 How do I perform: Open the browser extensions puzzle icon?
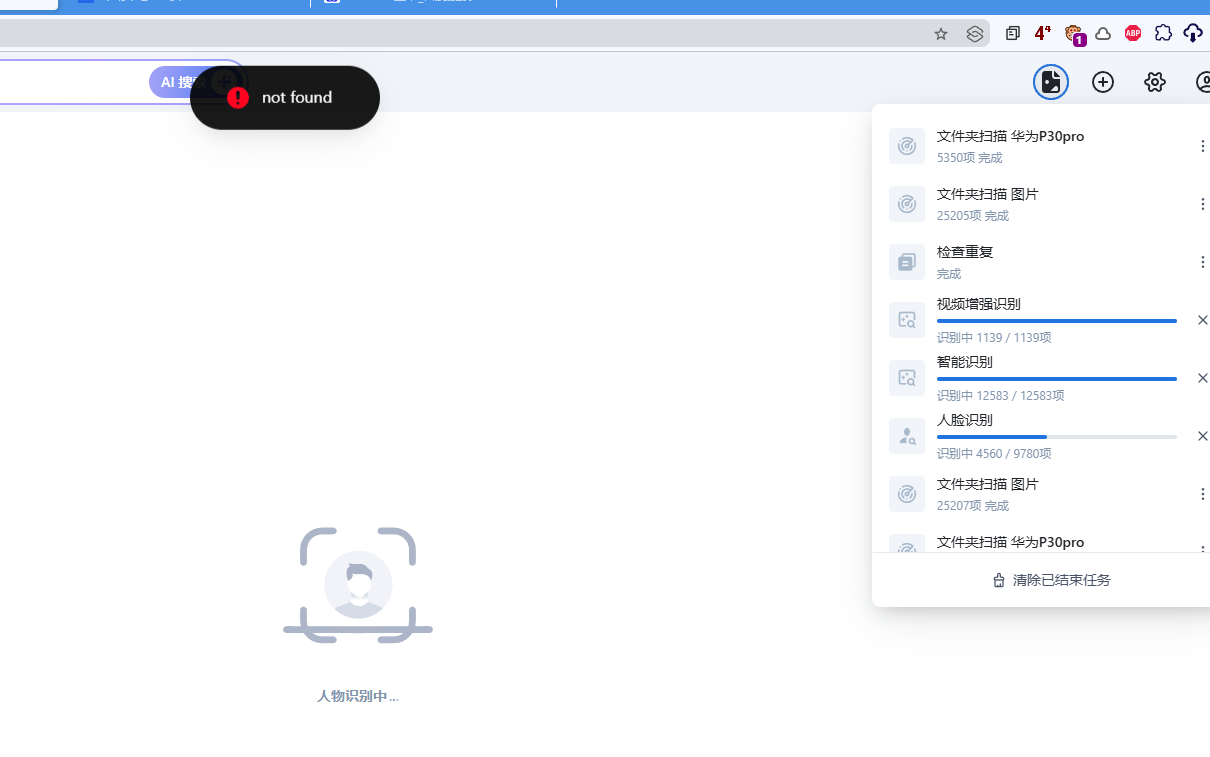pyautogui.click(x=1163, y=33)
